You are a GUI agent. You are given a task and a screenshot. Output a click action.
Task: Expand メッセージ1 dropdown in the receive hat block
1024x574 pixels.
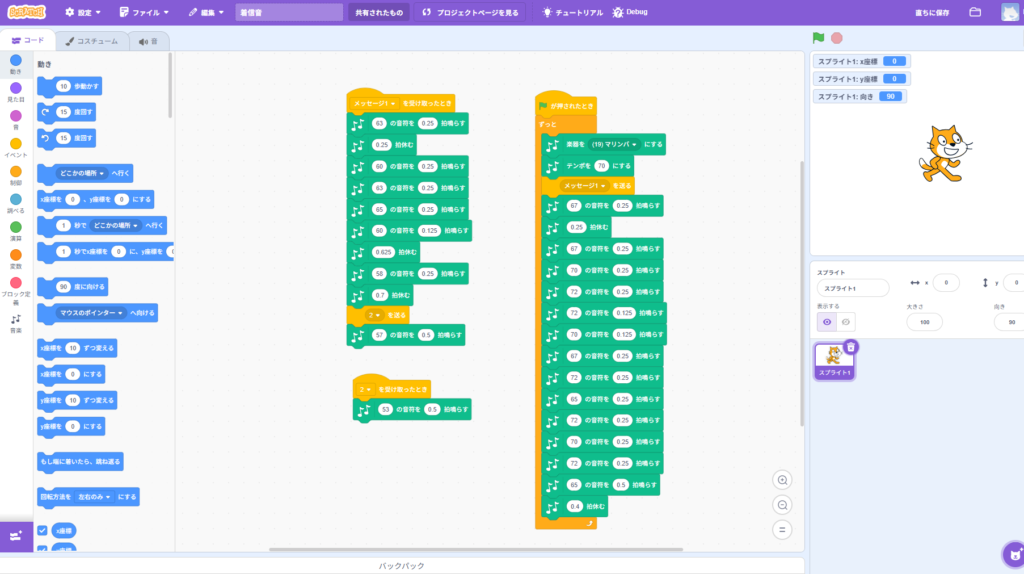coord(374,103)
